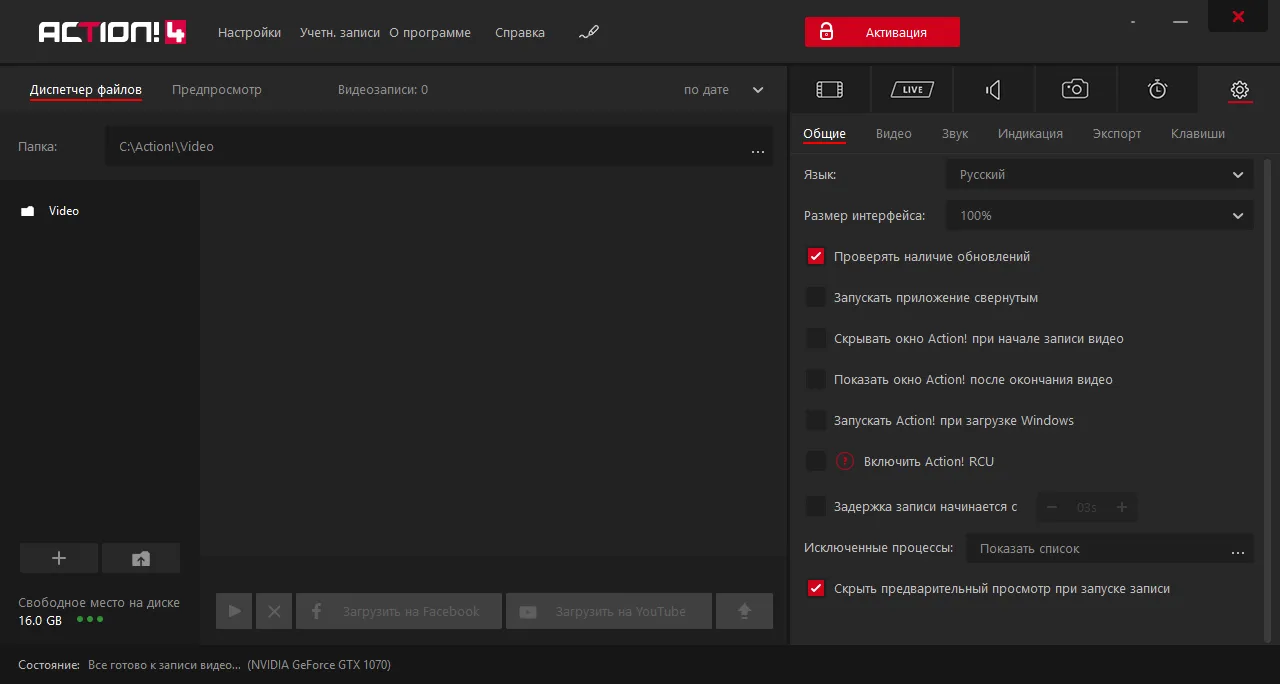
Task: Click the red Активация button
Action: click(882, 32)
